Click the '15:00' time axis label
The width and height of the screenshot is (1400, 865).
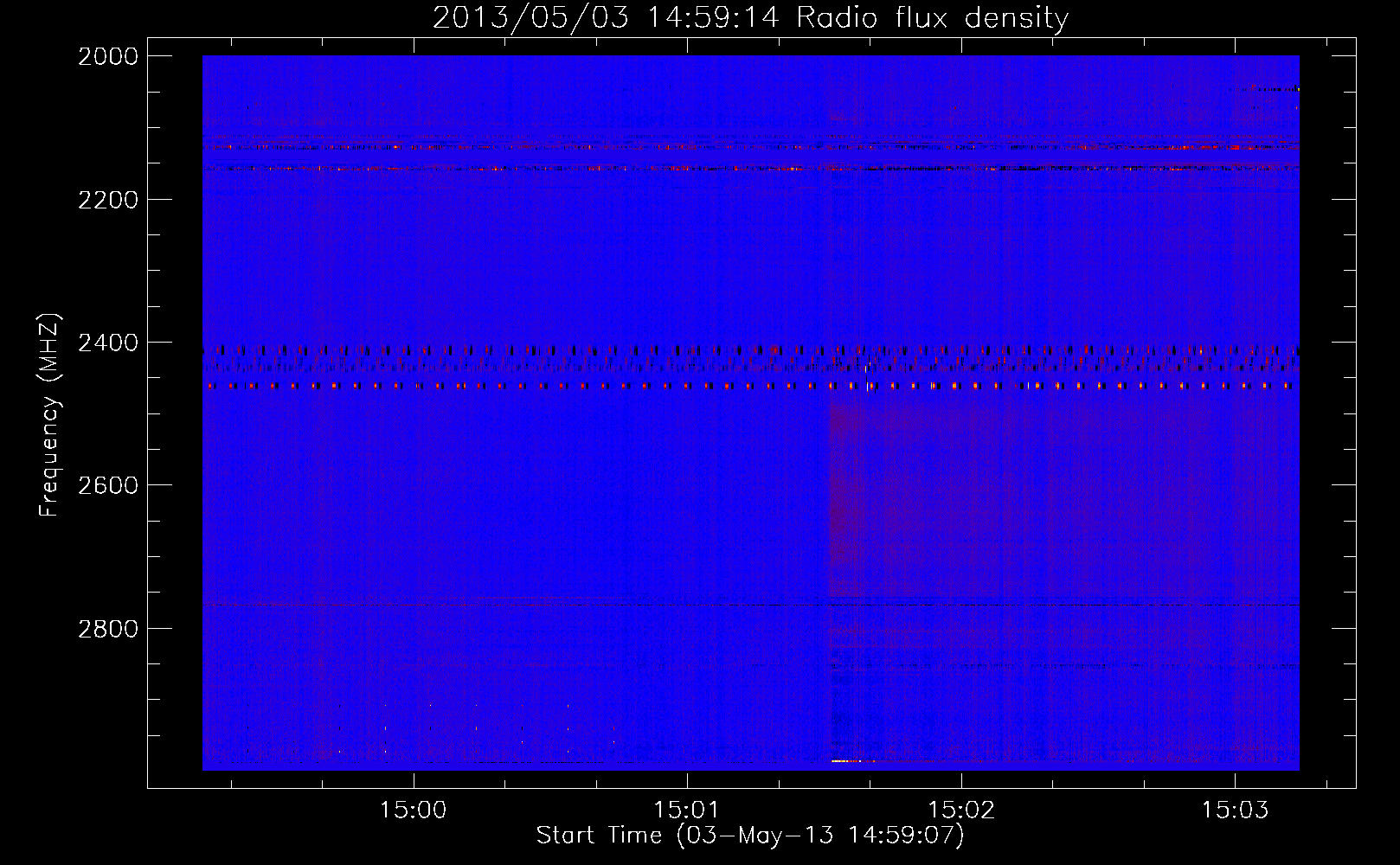tap(413, 811)
